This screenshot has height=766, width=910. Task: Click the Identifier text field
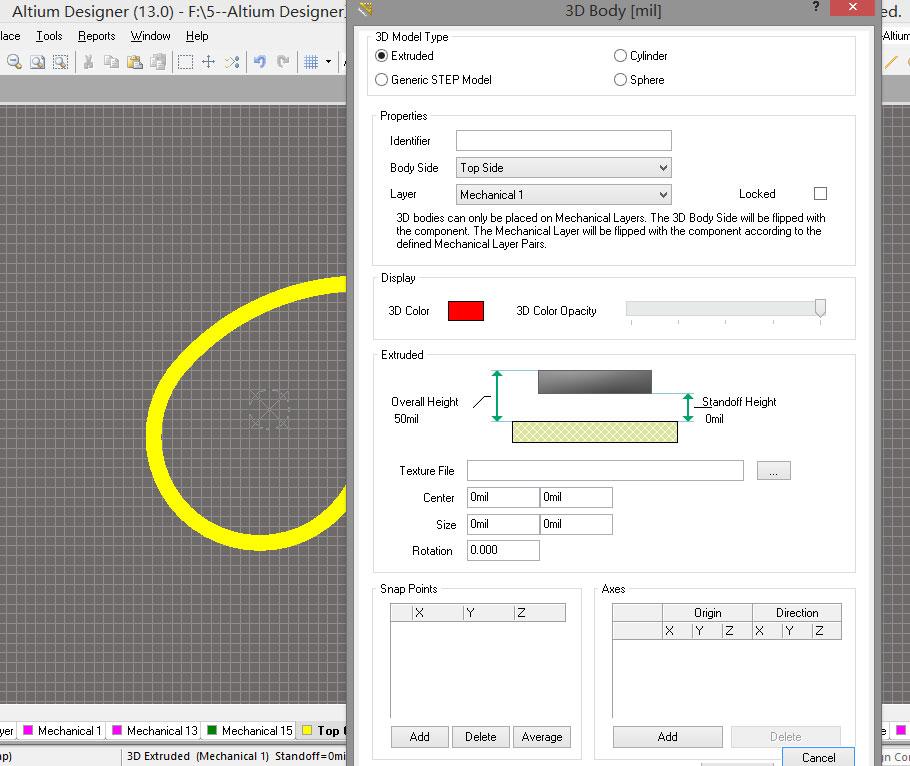click(563, 141)
